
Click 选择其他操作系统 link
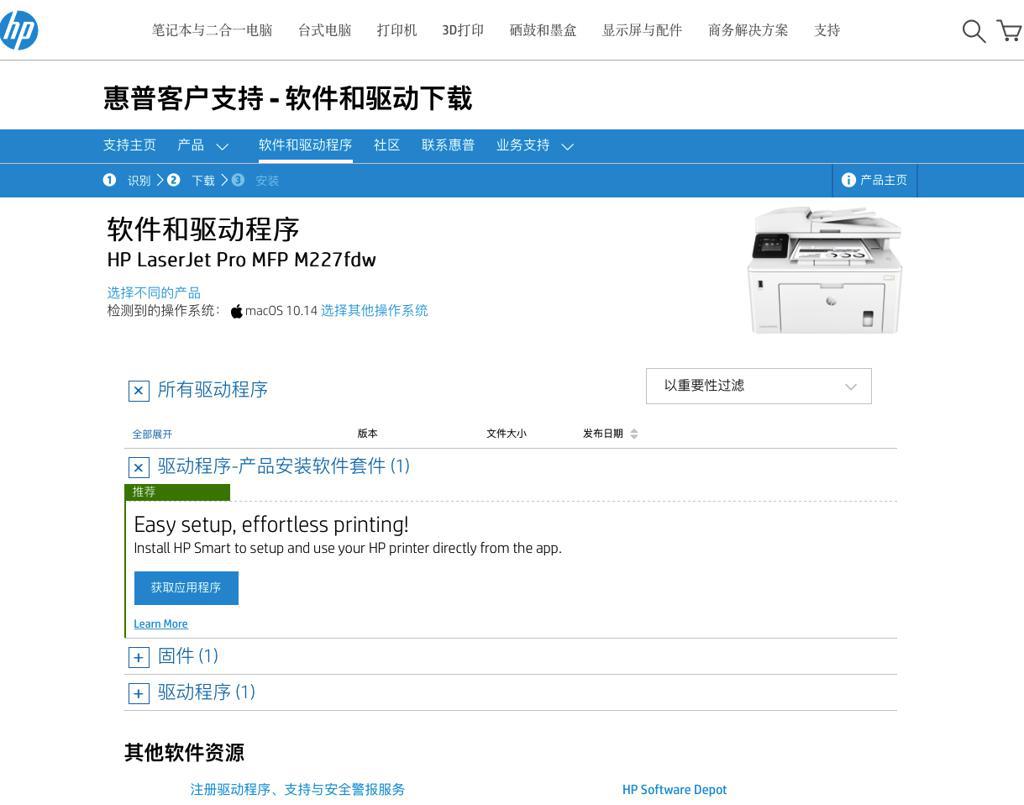click(374, 310)
